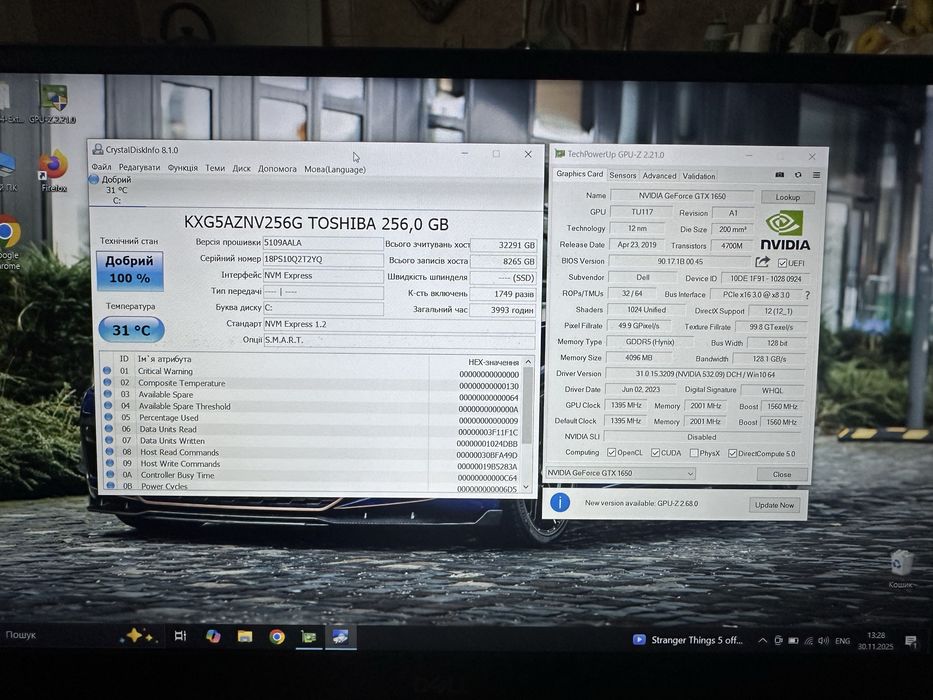Click the attribute list scroll down arrow
This screenshot has height=700, width=933.
click(x=526, y=487)
